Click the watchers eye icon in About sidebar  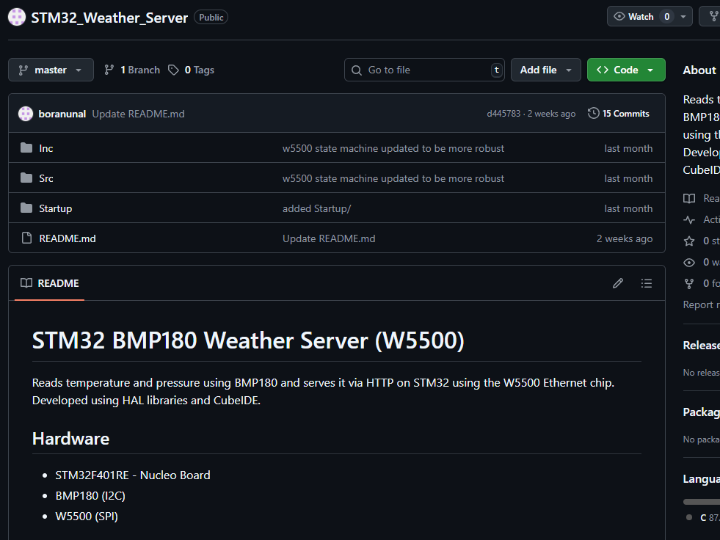tap(689, 262)
